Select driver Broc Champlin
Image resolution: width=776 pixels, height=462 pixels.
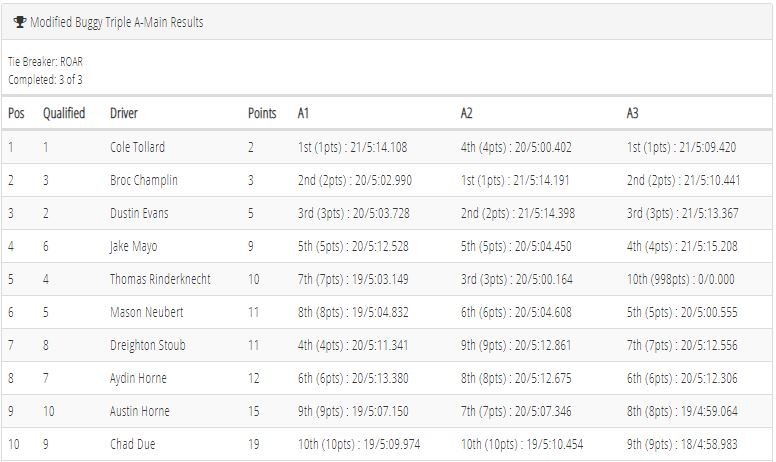[144, 180]
